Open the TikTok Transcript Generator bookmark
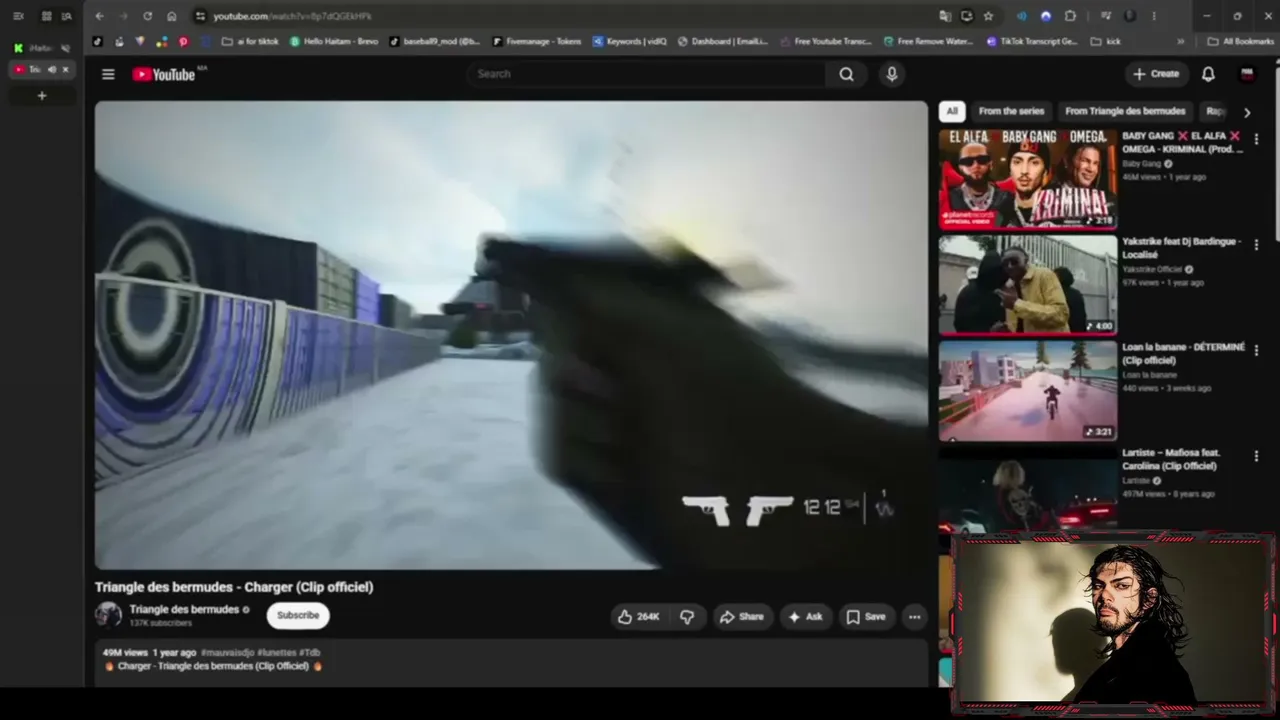1280x720 pixels. (1032, 42)
